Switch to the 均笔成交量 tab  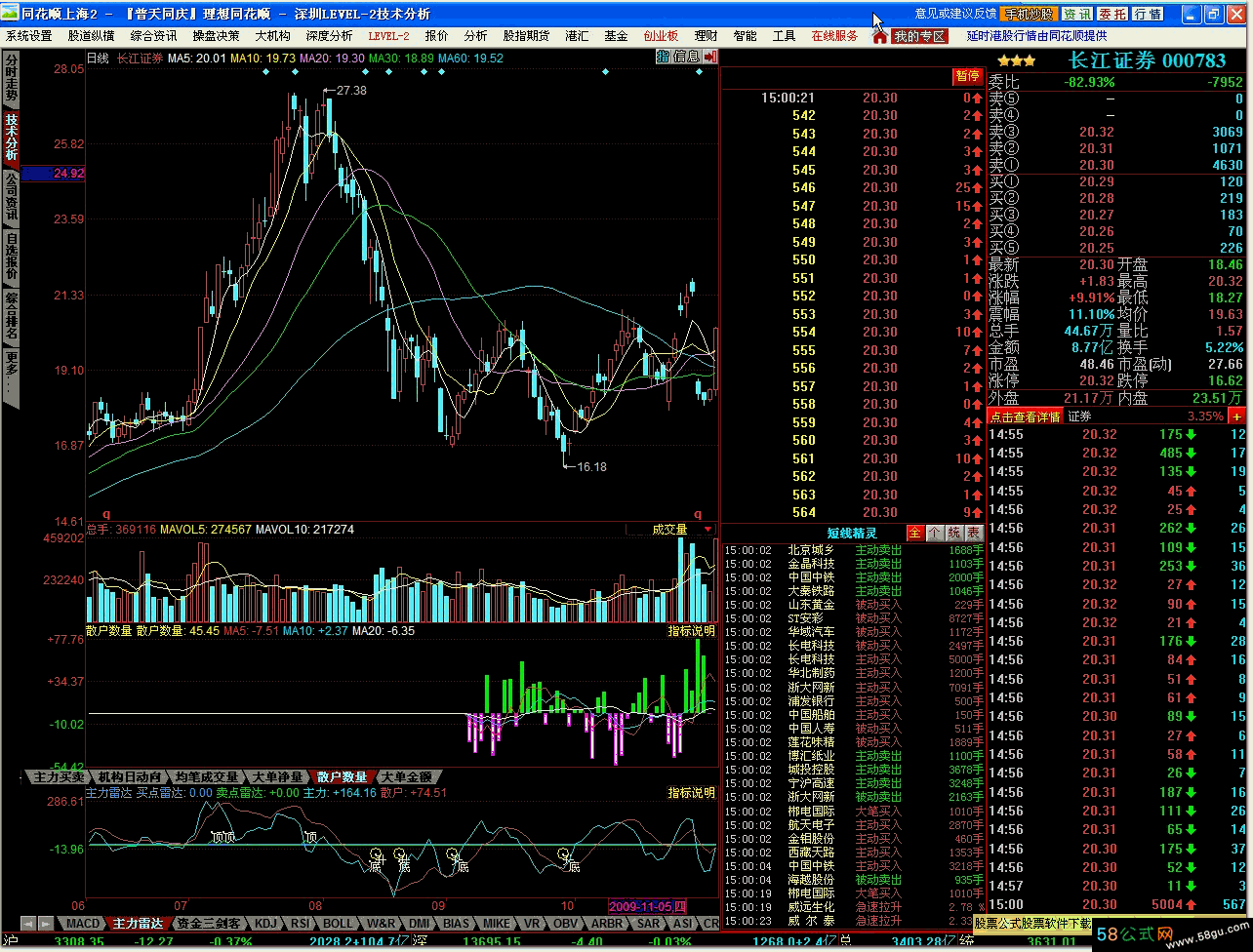[x=206, y=776]
